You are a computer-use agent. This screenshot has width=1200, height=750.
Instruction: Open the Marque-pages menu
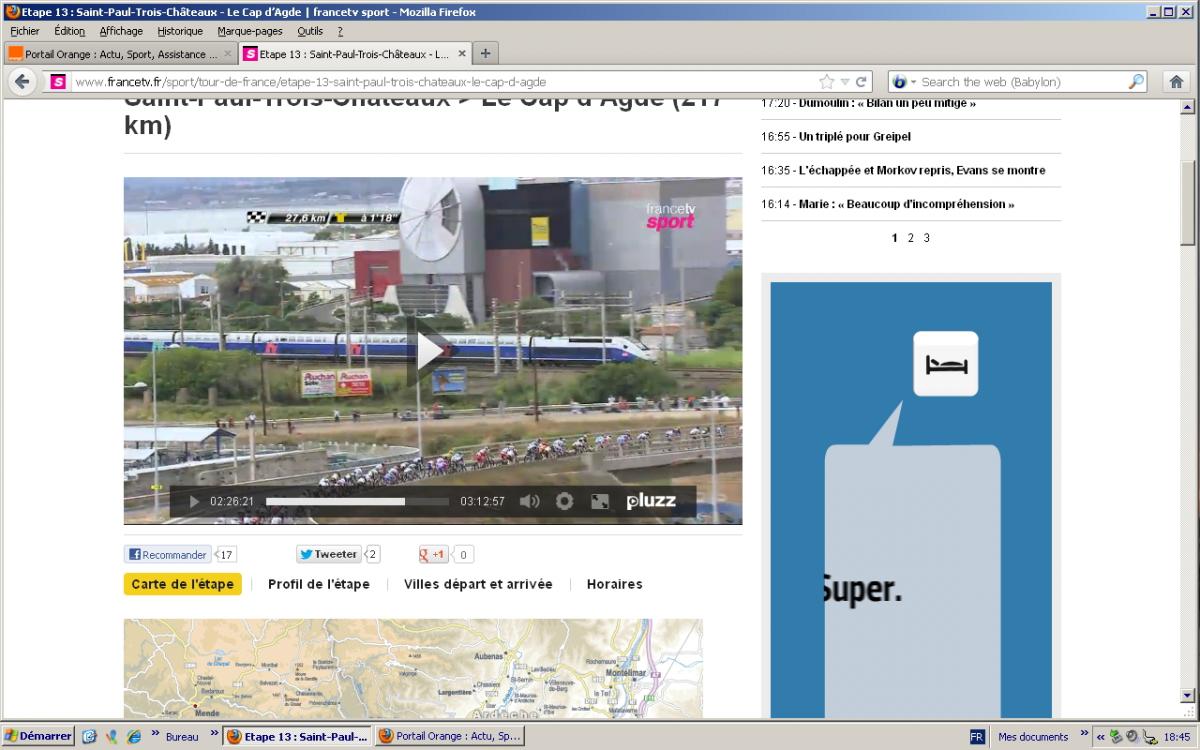250,31
